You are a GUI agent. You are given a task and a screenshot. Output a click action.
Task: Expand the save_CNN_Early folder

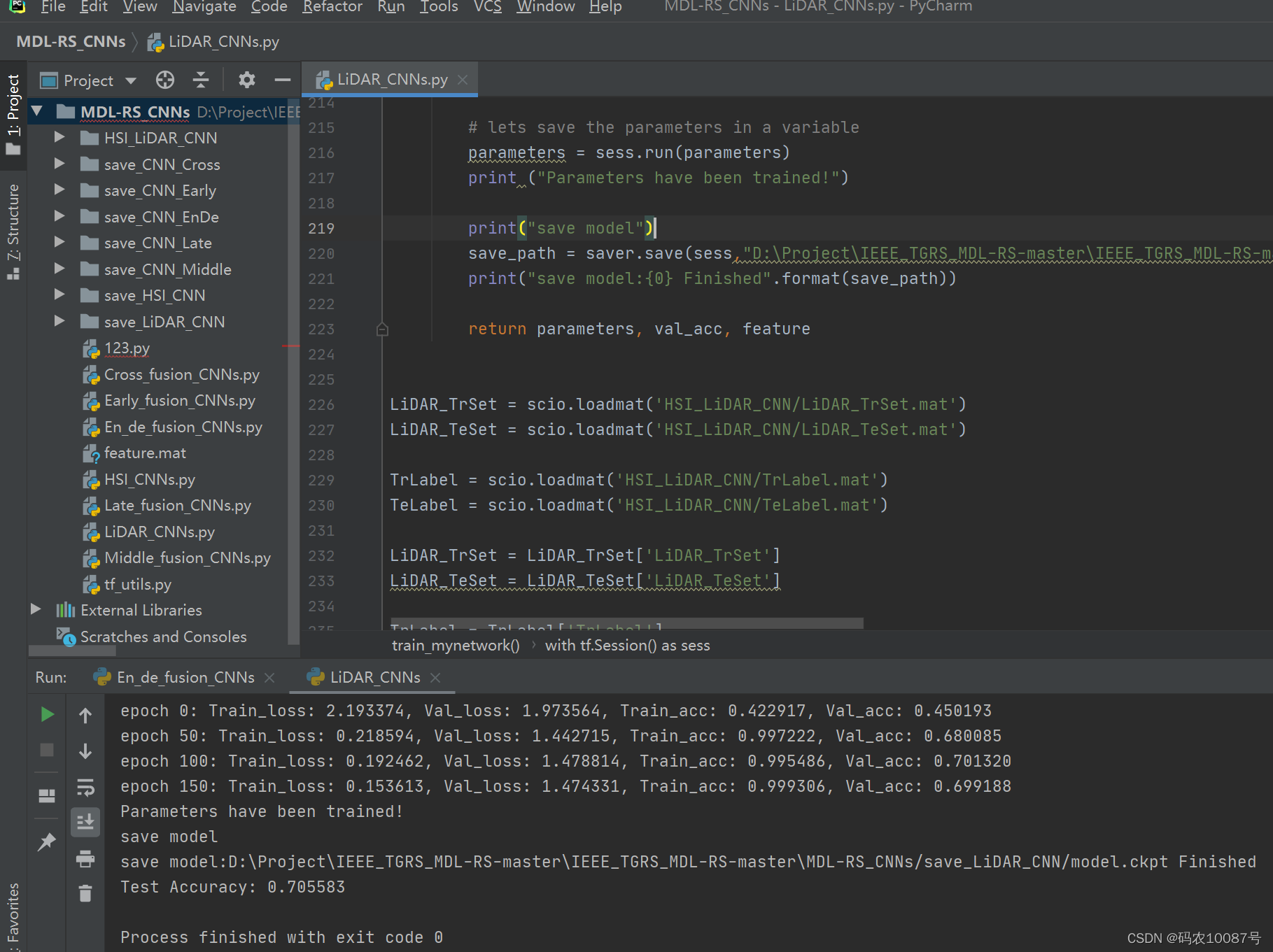pyautogui.click(x=59, y=190)
